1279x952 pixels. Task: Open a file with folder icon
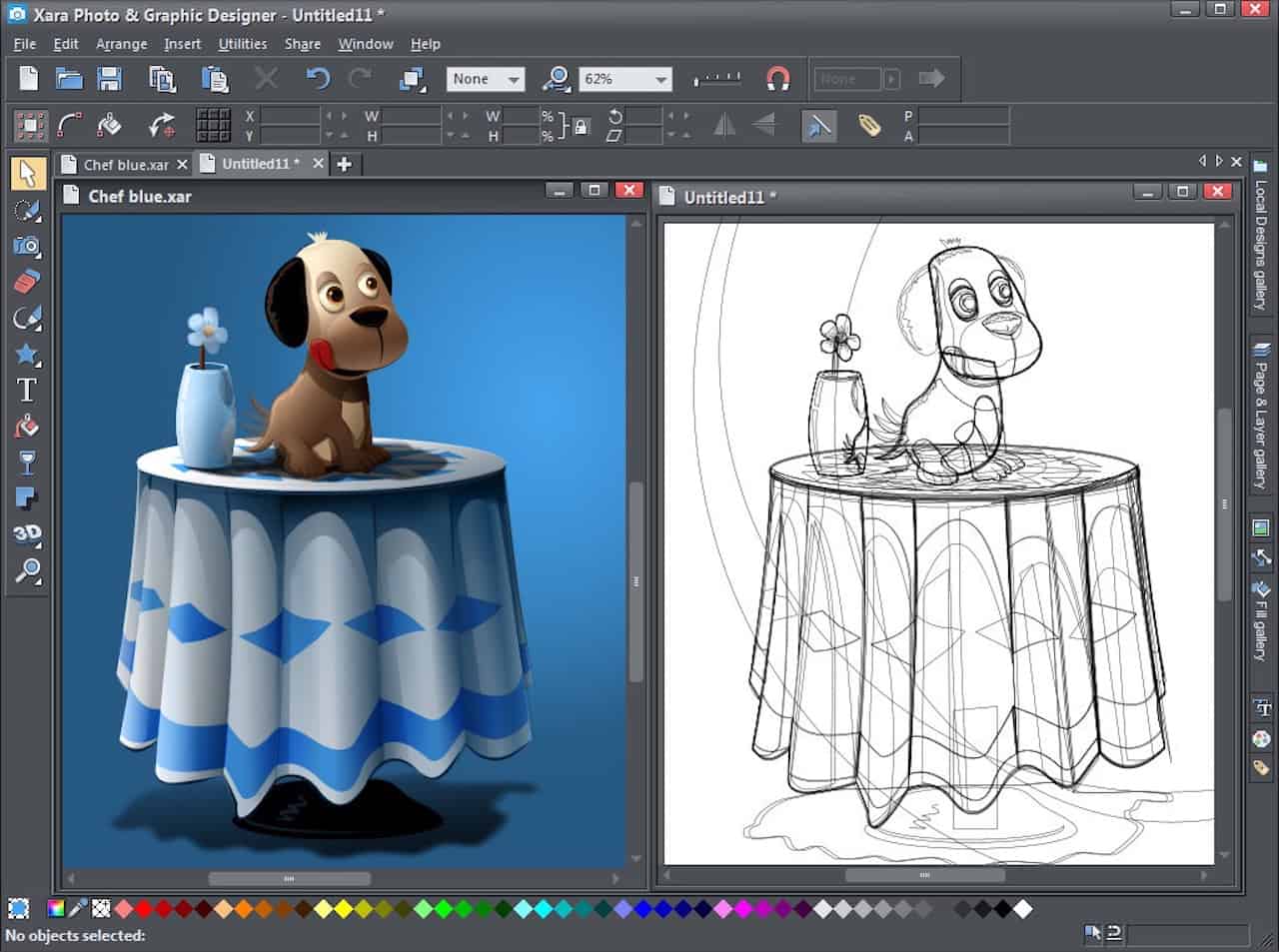tap(69, 79)
